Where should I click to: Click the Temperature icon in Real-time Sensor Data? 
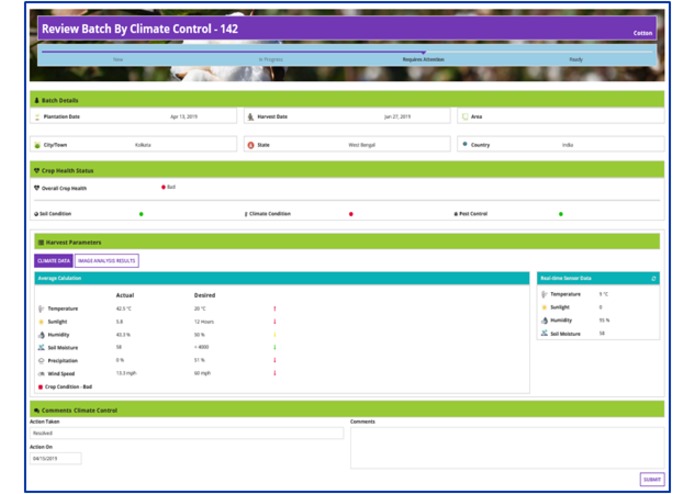(x=544, y=294)
